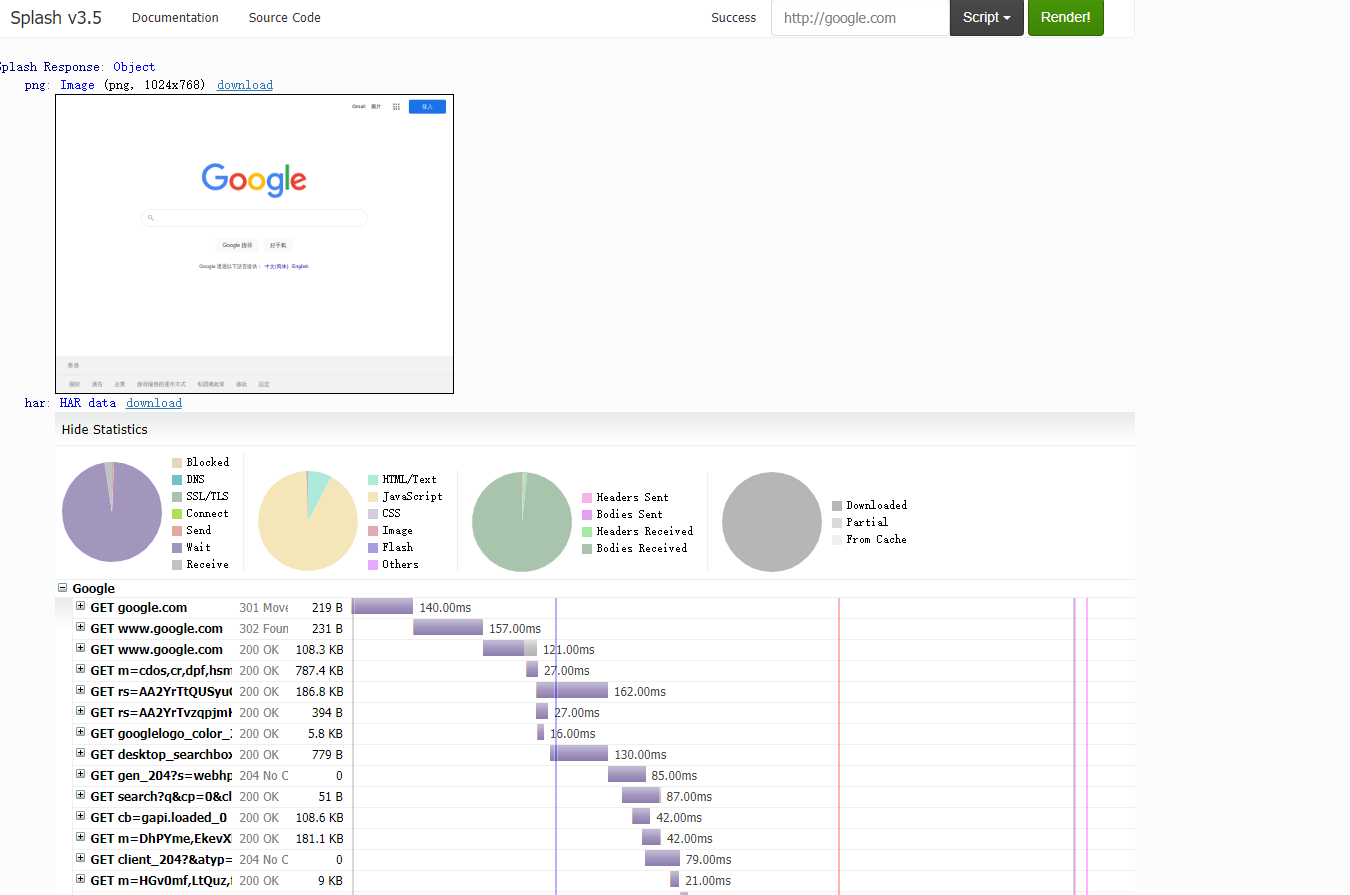
Task: Click the HTML/Text legend swatch
Action: coord(373,480)
